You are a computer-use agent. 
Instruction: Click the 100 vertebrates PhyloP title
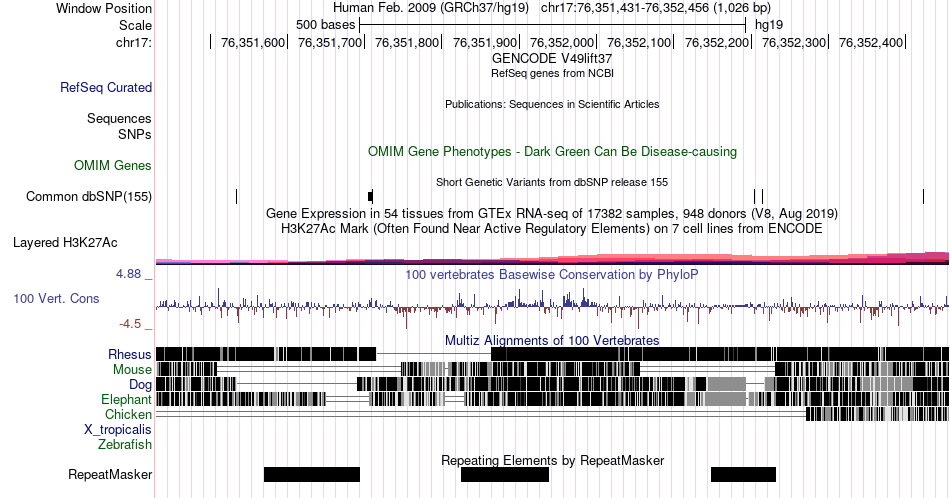pyautogui.click(x=552, y=274)
